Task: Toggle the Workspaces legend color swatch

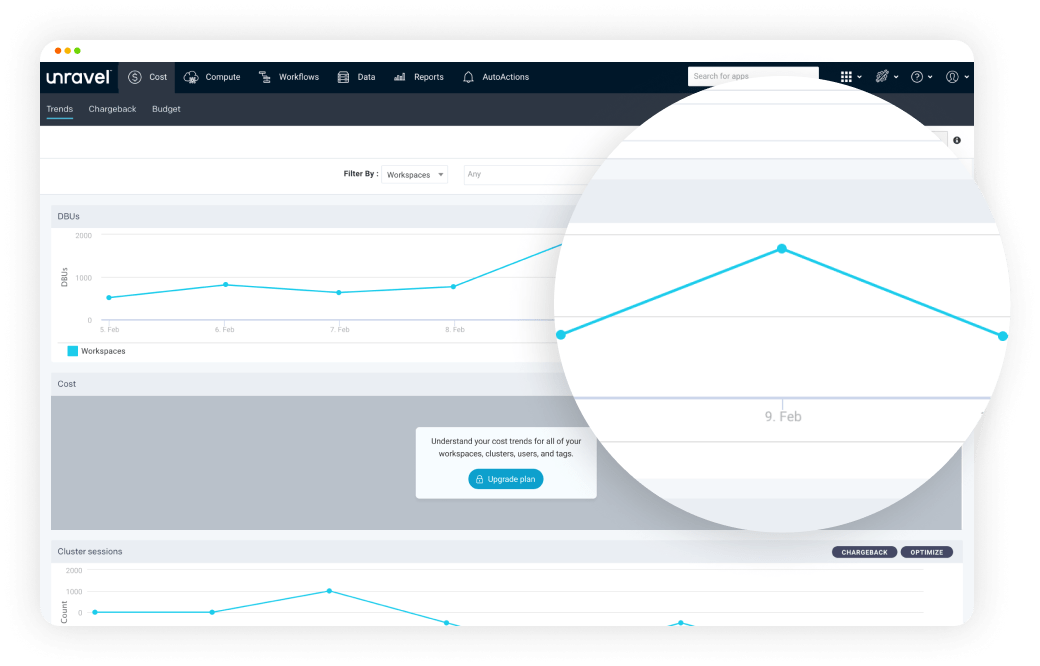Action: 73,351
